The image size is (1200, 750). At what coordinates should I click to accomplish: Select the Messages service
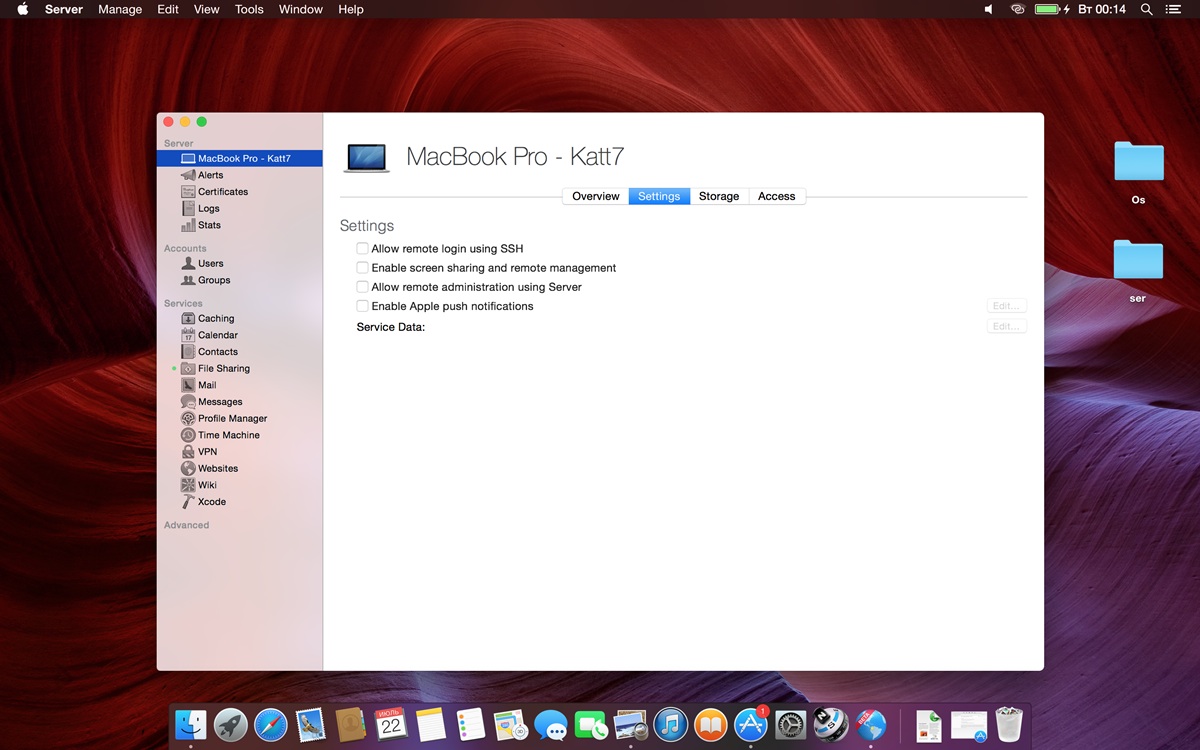click(212, 402)
